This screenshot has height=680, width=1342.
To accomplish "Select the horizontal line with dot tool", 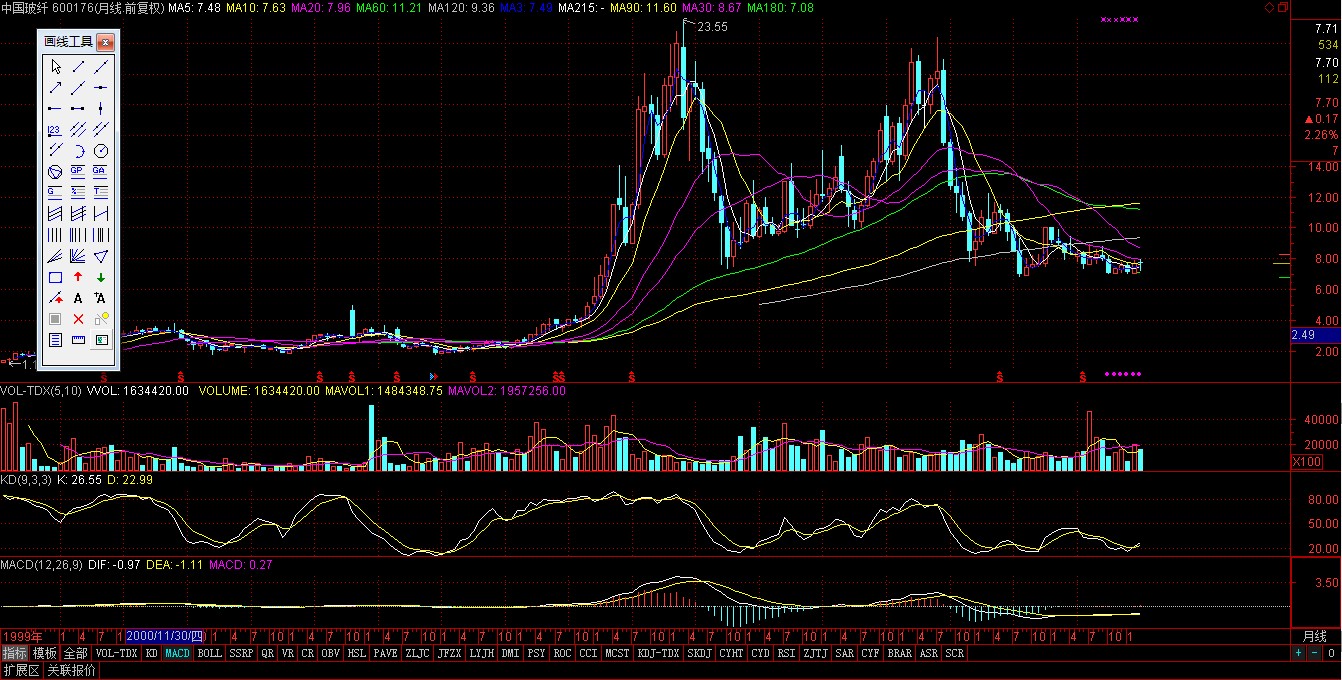I will pyautogui.click(x=100, y=87).
